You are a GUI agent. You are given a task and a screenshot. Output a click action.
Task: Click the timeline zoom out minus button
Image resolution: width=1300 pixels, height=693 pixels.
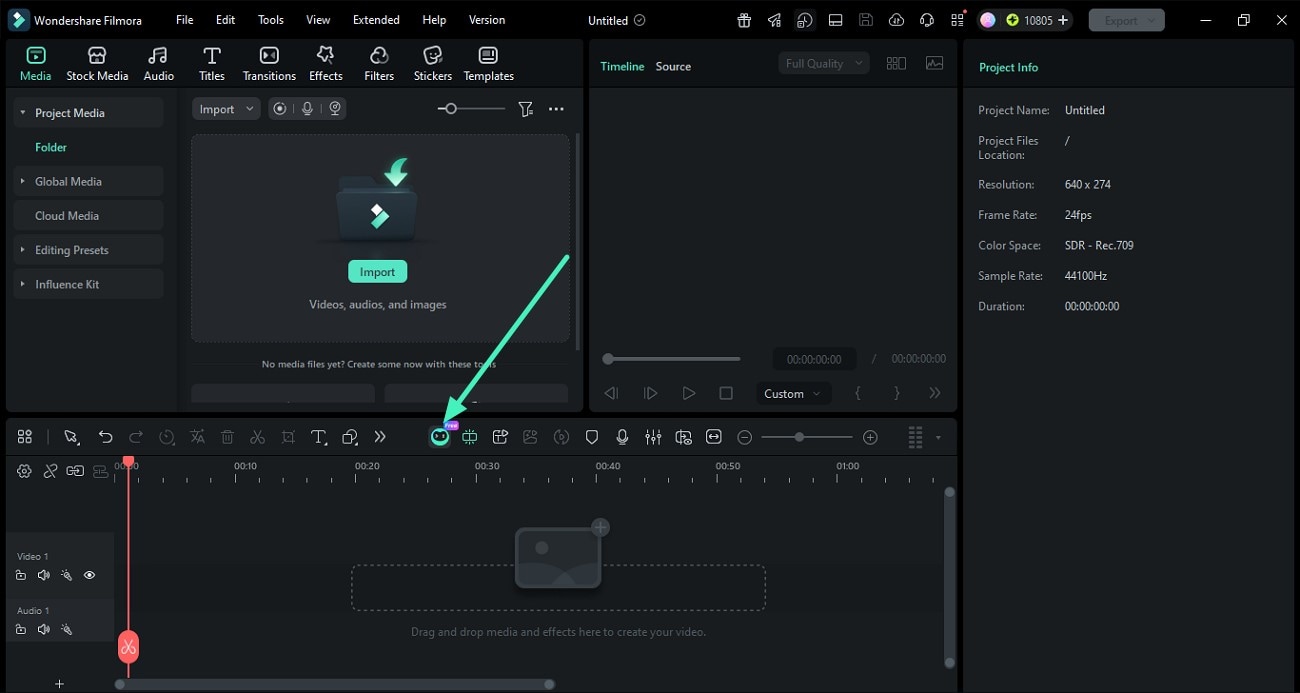(x=744, y=437)
